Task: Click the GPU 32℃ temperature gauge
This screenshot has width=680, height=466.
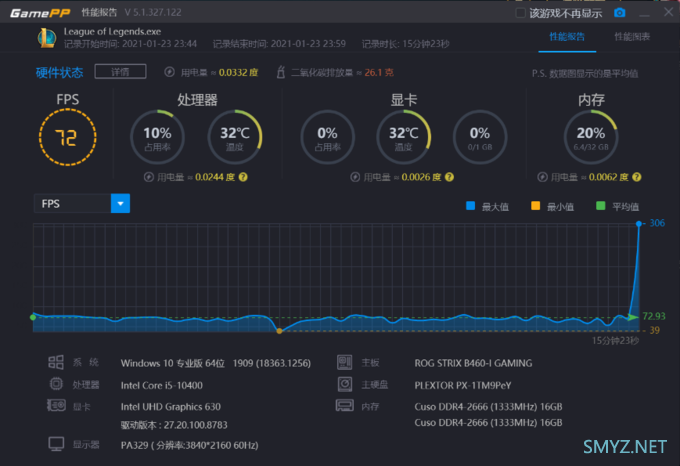Action: tap(403, 137)
